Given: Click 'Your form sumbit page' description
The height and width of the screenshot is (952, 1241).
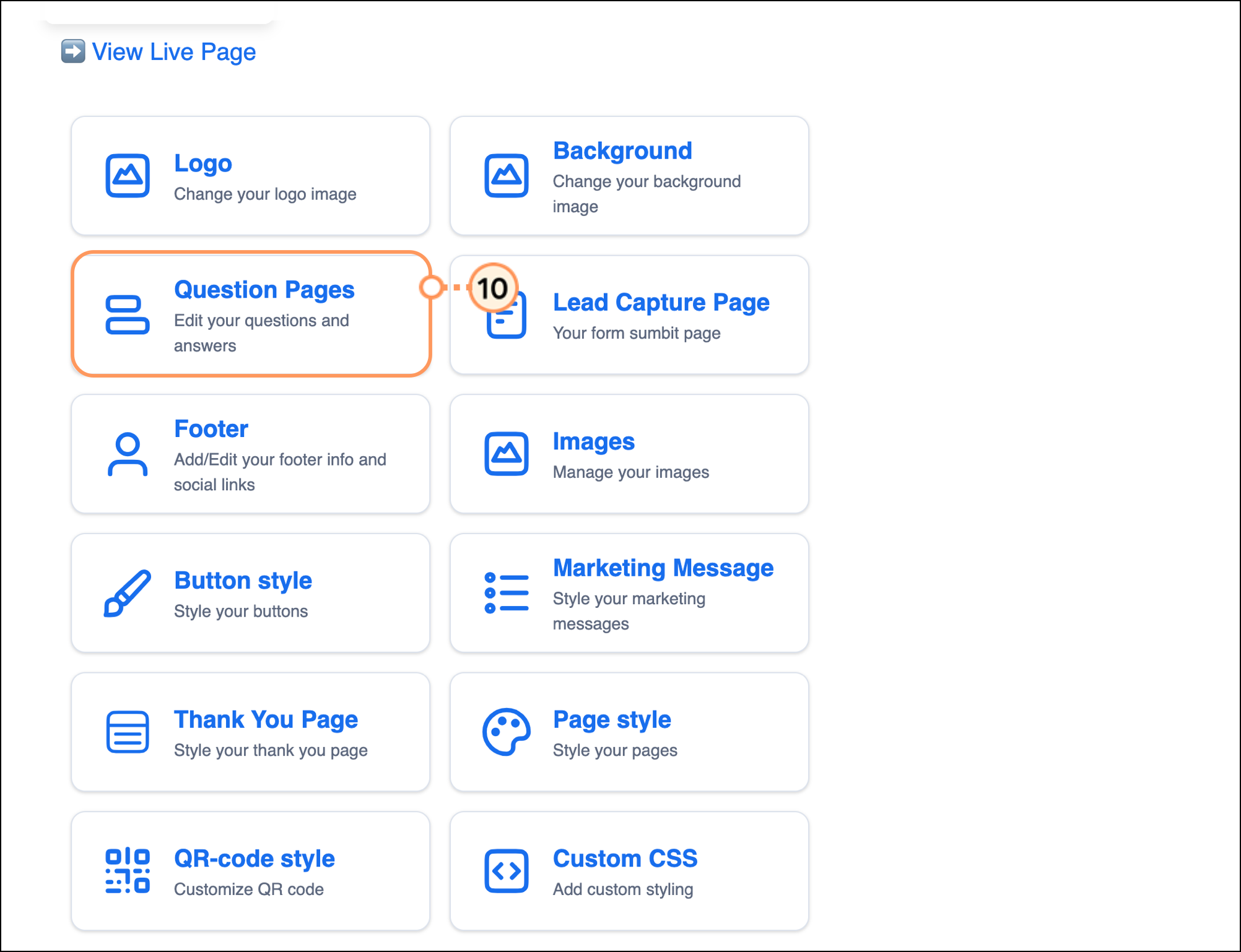Looking at the screenshot, I should [637, 334].
